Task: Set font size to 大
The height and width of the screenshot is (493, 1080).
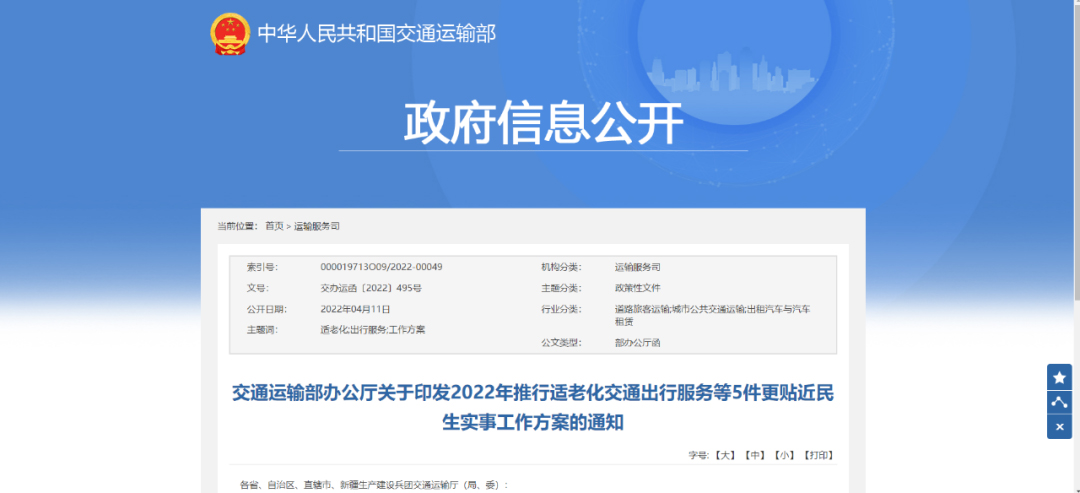Action: click(x=725, y=455)
